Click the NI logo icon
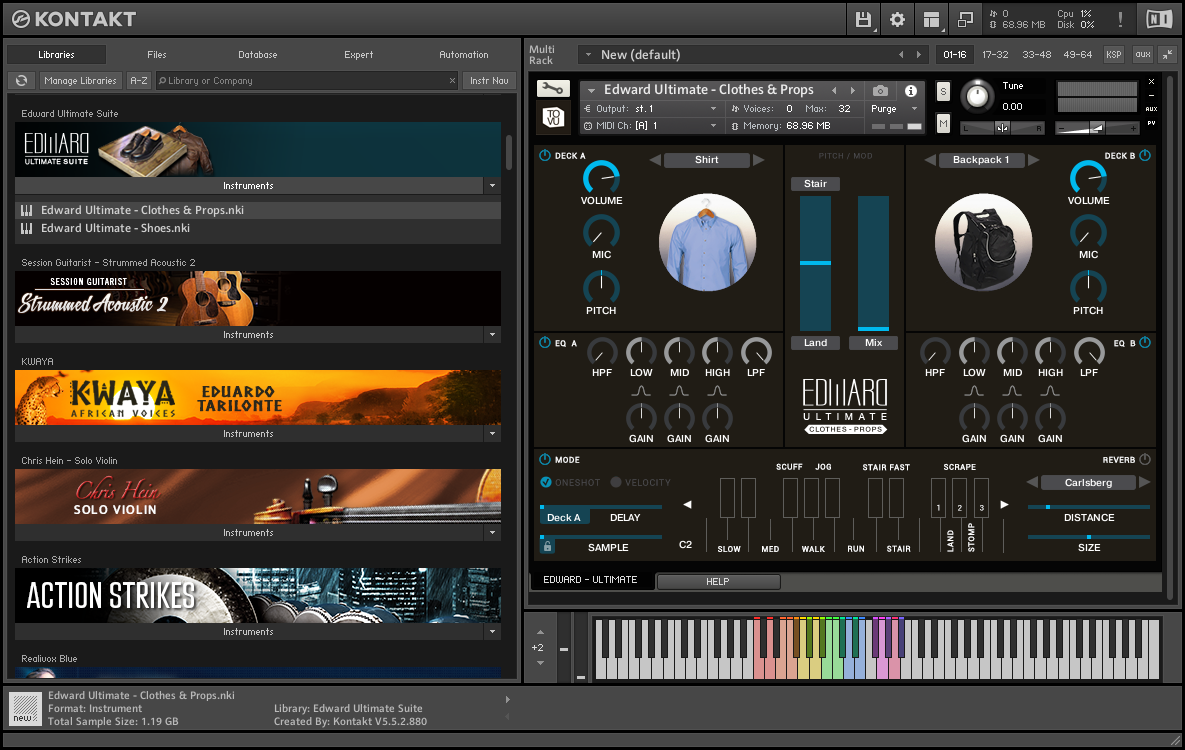 pyautogui.click(x=1159, y=20)
